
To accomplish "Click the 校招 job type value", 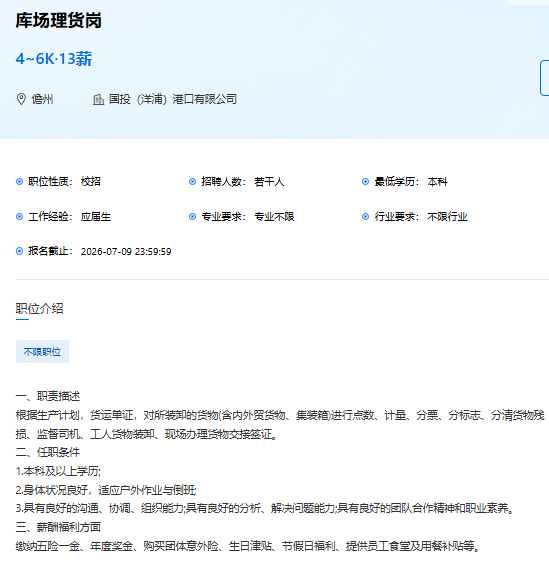I will click(91, 182).
